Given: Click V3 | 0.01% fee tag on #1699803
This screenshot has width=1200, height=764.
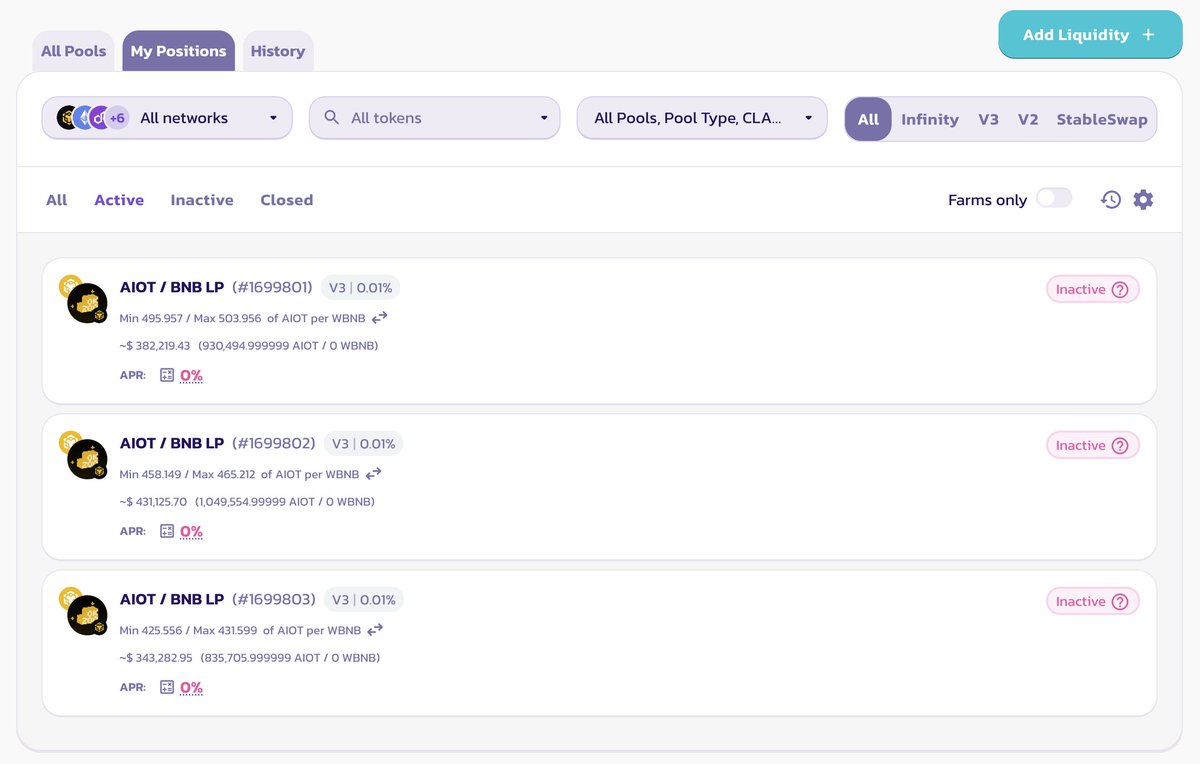Looking at the screenshot, I should [x=364, y=600].
